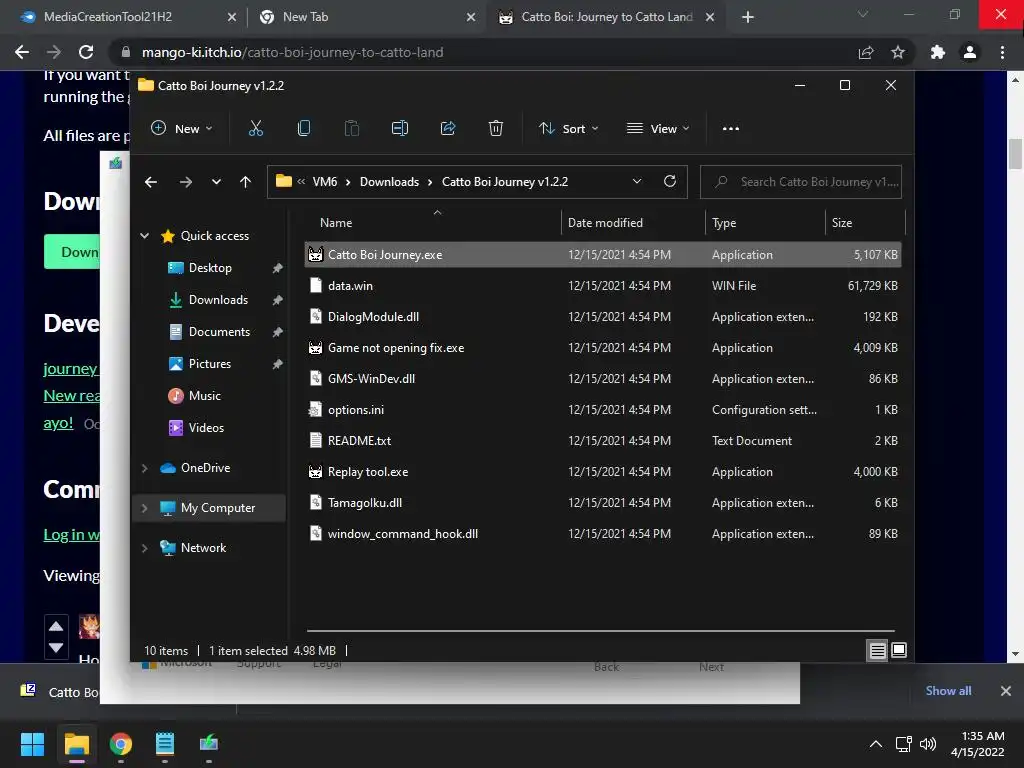
Task: Click the webpage vertical scrollbar thumb
Action: click(1015, 154)
